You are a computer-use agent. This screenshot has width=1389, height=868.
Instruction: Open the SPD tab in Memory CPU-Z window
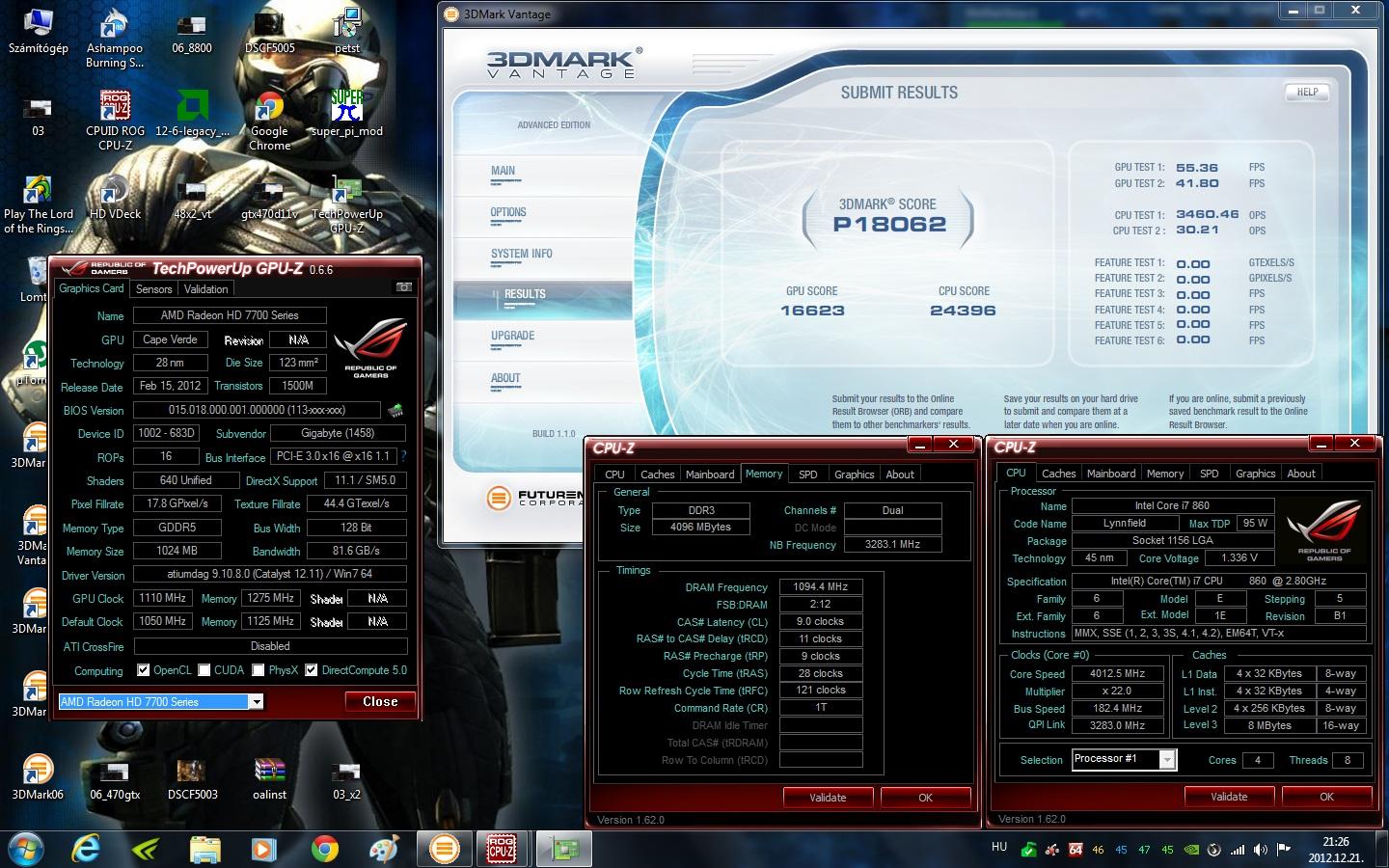(808, 475)
